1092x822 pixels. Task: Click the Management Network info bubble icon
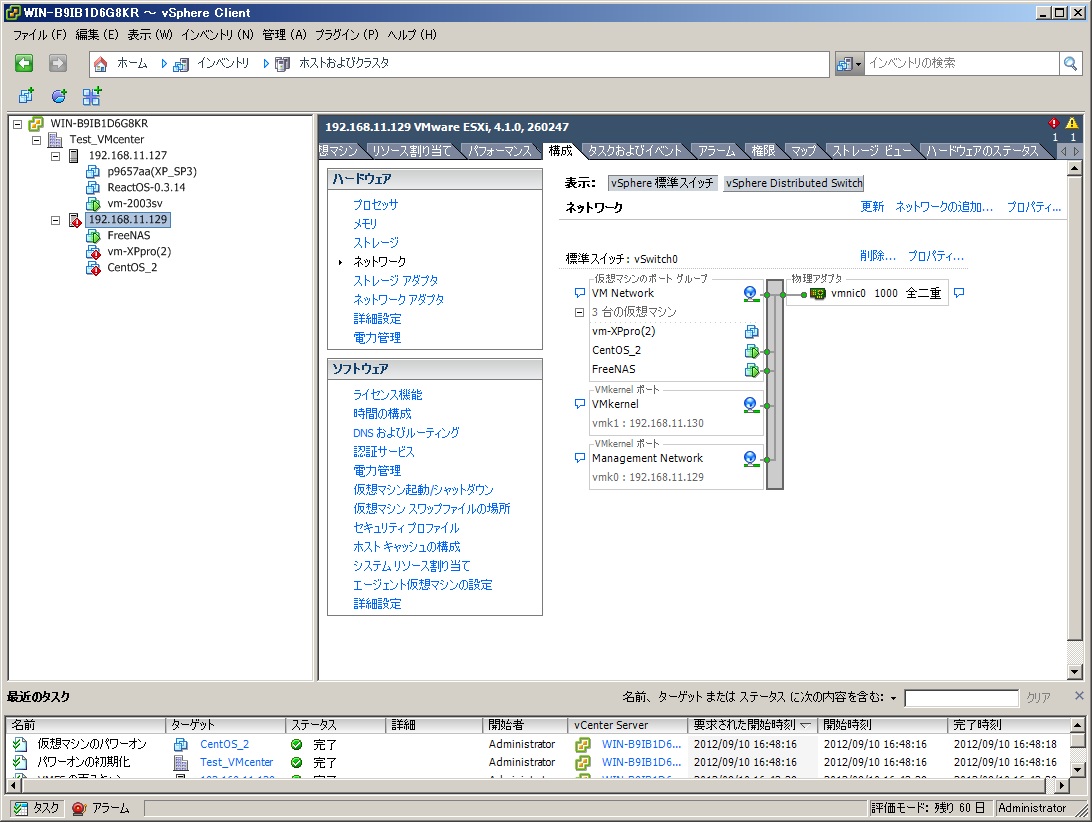(579, 458)
